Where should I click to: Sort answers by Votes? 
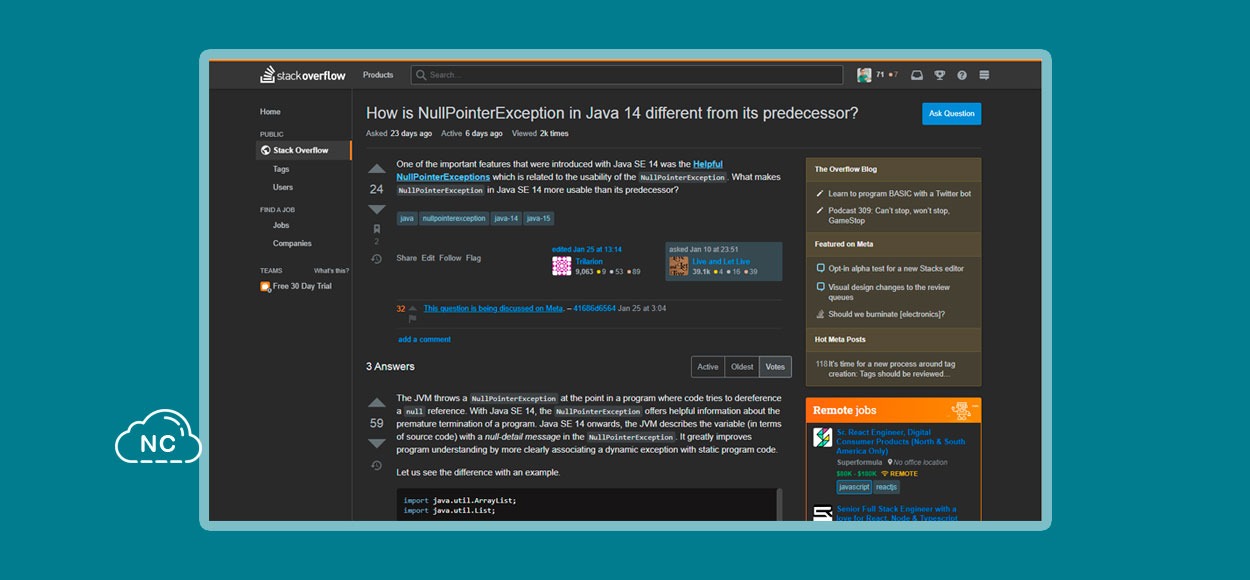pos(775,367)
